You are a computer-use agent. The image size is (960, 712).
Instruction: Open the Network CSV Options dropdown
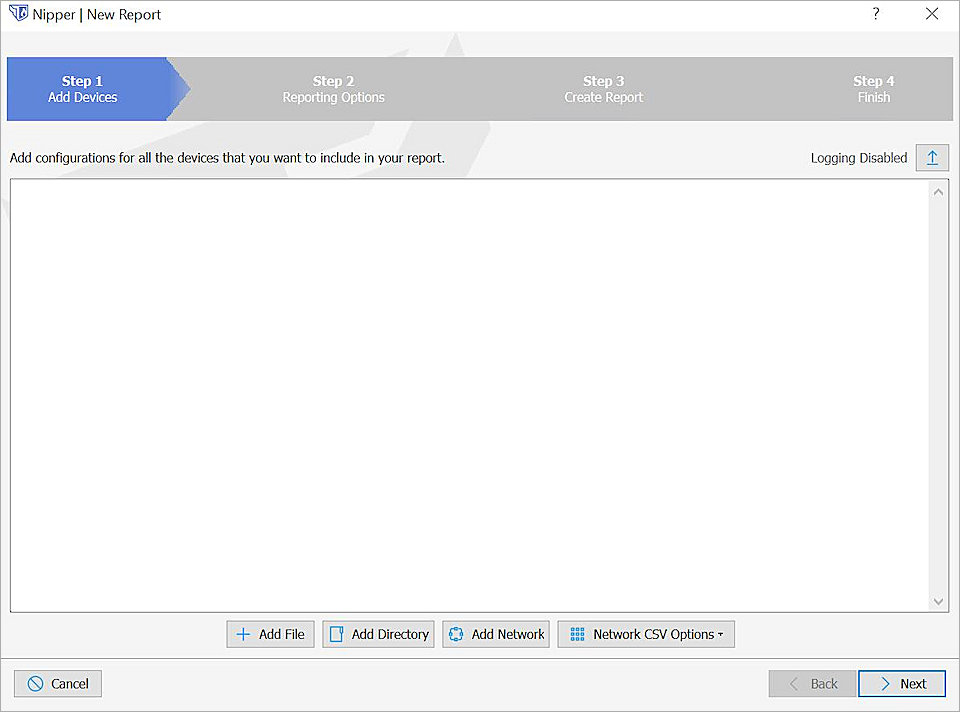(x=646, y=634)
